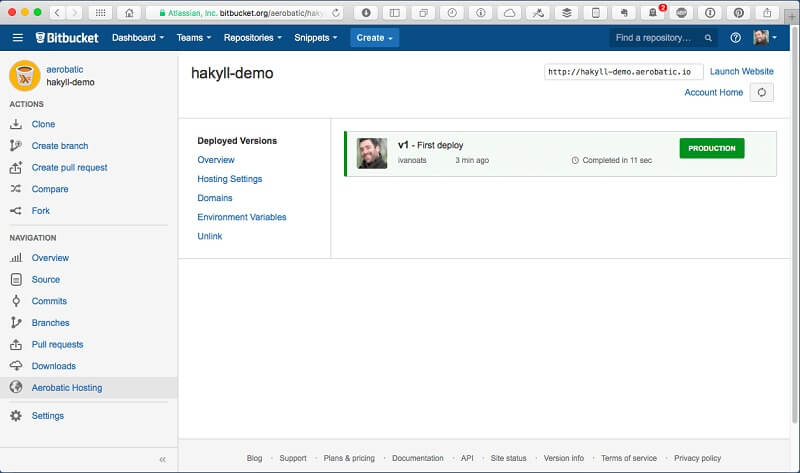The height and width of the screenshot is (473, 800).
Task: Click the Compare shuffle icon
Action: click(16, 189)
